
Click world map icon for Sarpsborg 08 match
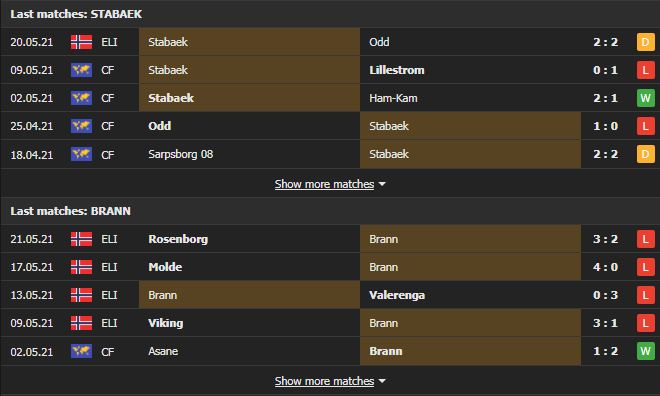81,154
